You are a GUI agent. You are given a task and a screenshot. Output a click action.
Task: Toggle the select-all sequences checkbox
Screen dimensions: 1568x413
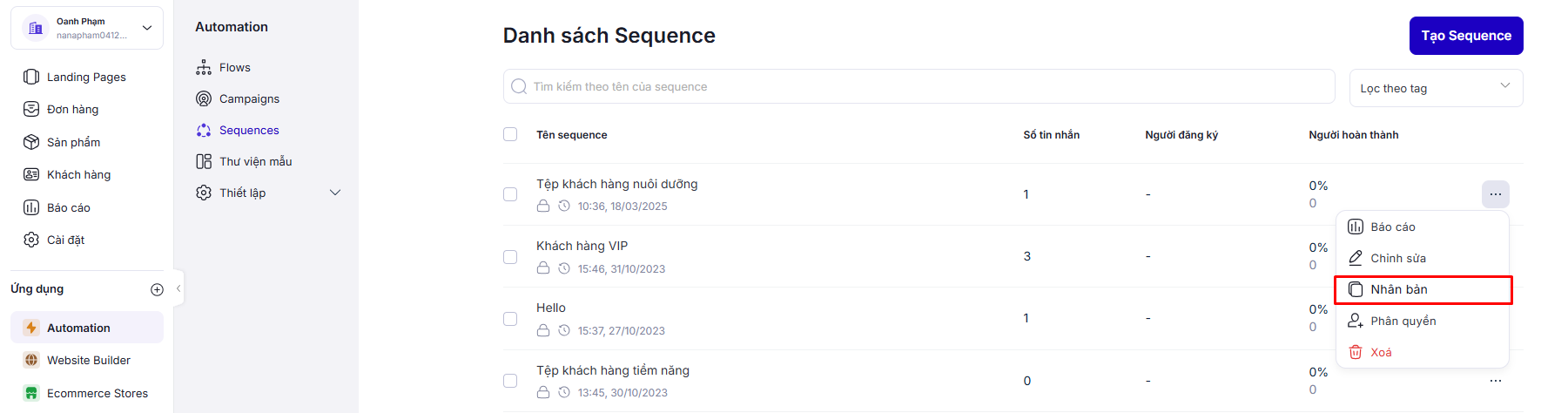[x=510, y=134]
